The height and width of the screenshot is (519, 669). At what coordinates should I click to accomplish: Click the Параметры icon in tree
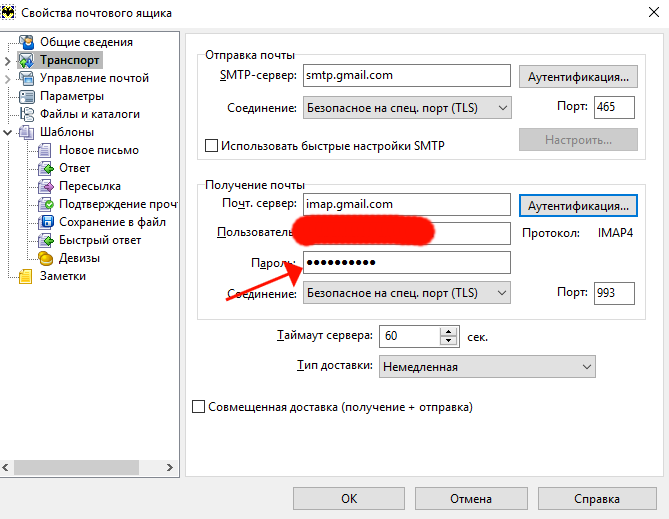(26, 96)
